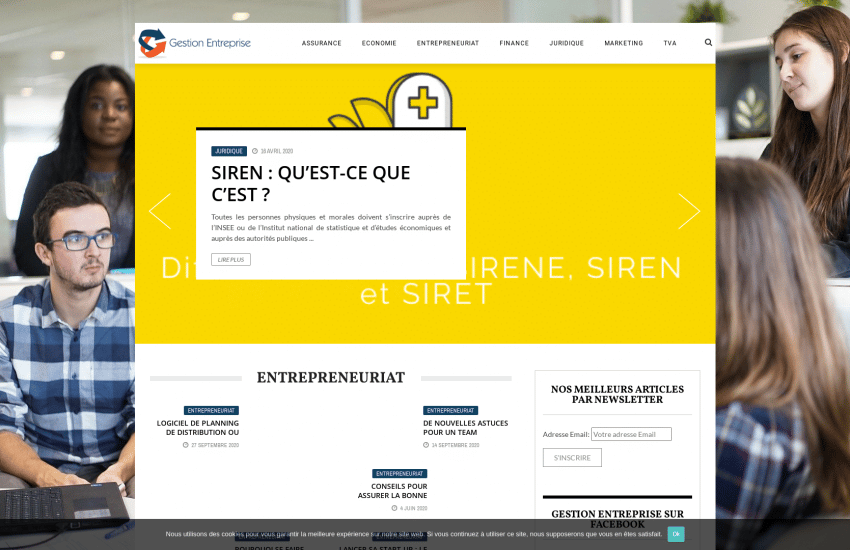This screenshot has height=550, width=850.
Task: Open the Assurance menu item
Action: click(321, 44)
